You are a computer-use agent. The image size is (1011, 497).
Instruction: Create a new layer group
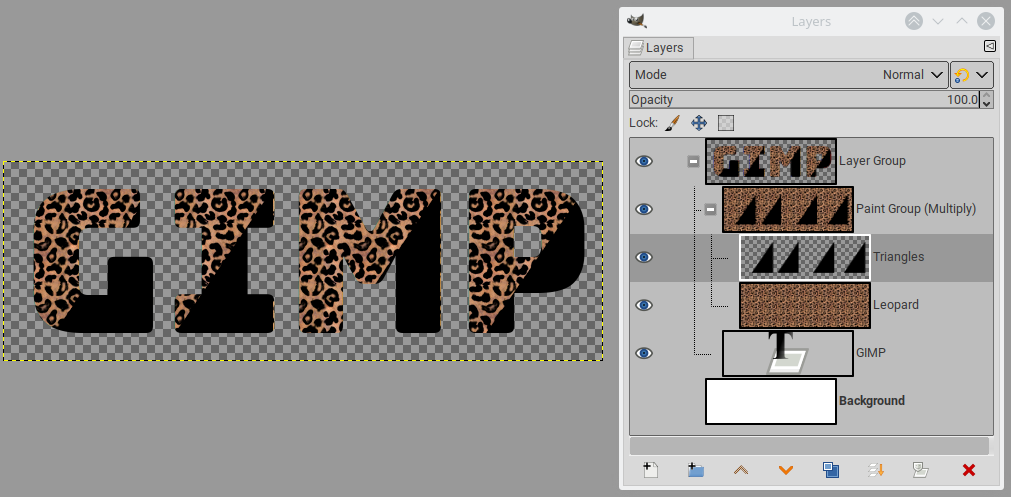[x=695, y=470]
